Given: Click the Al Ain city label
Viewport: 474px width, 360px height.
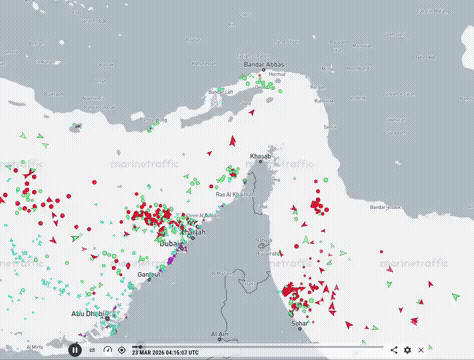Looking at the screenshot, I should [x=220, y=334].
